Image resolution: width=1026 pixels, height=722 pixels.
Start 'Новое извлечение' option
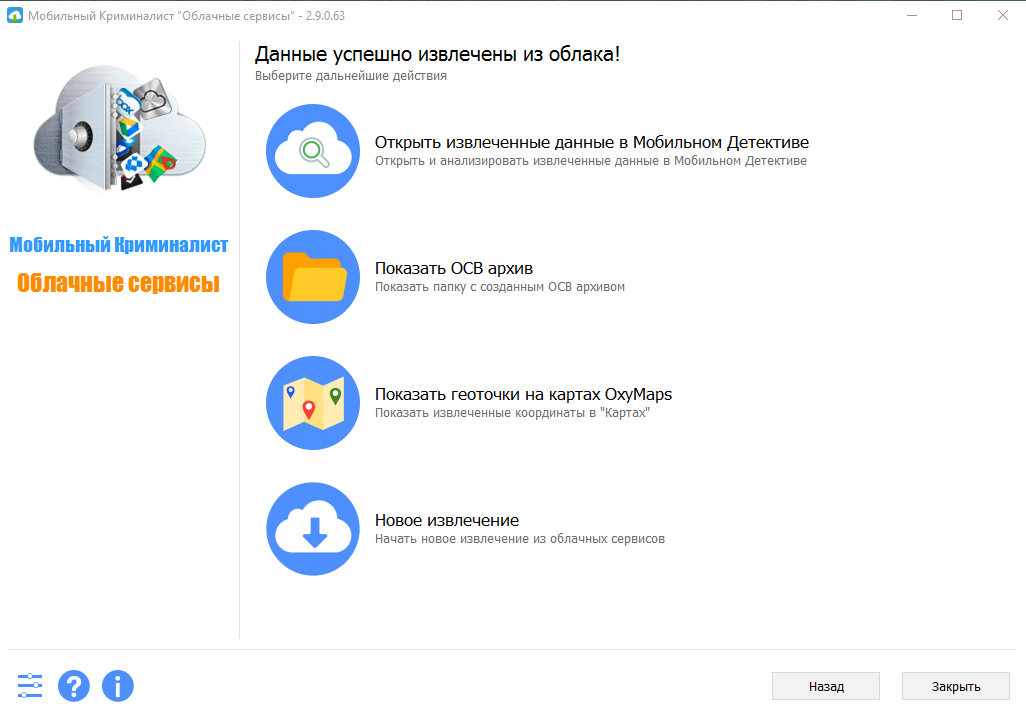coord(446,520)
